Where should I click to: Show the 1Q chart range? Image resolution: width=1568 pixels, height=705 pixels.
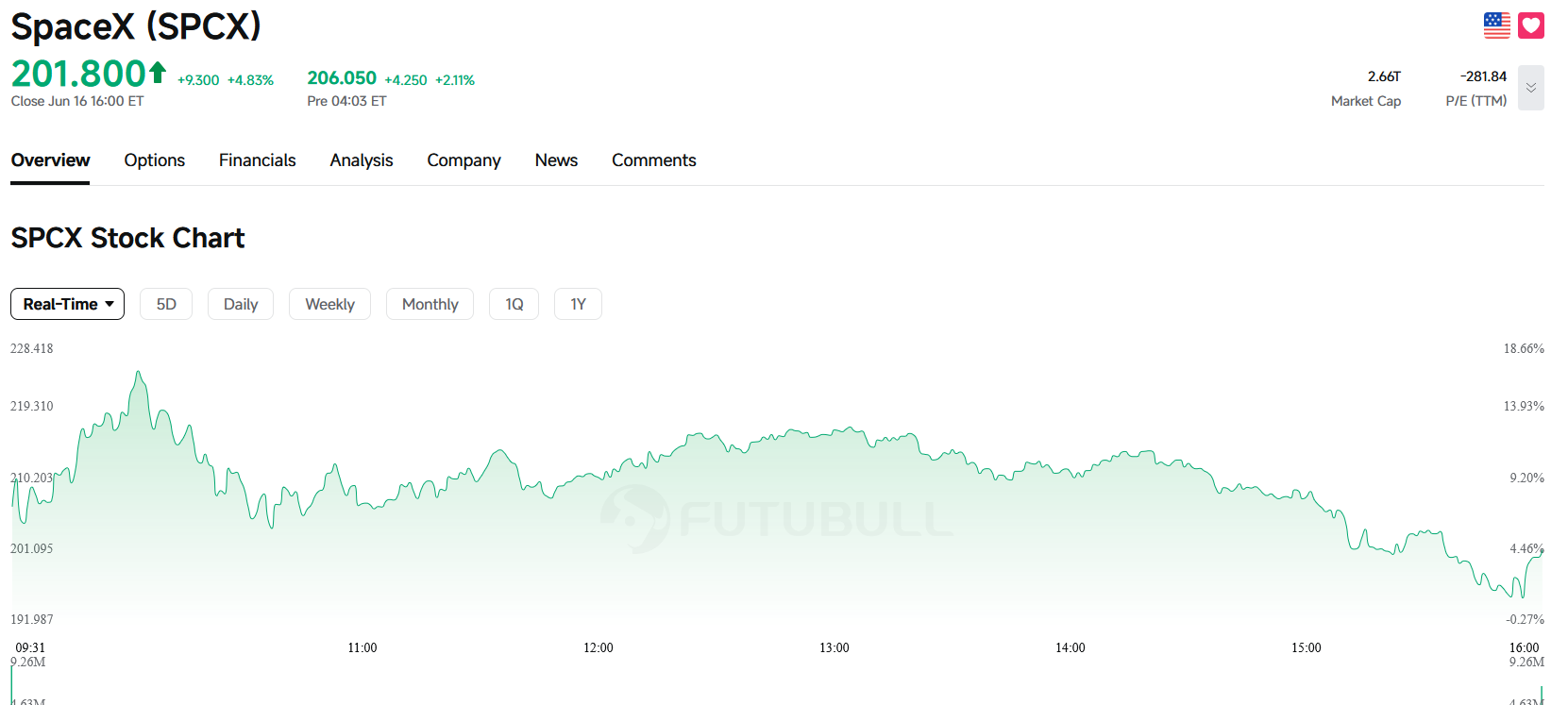[x=514, y=304]
